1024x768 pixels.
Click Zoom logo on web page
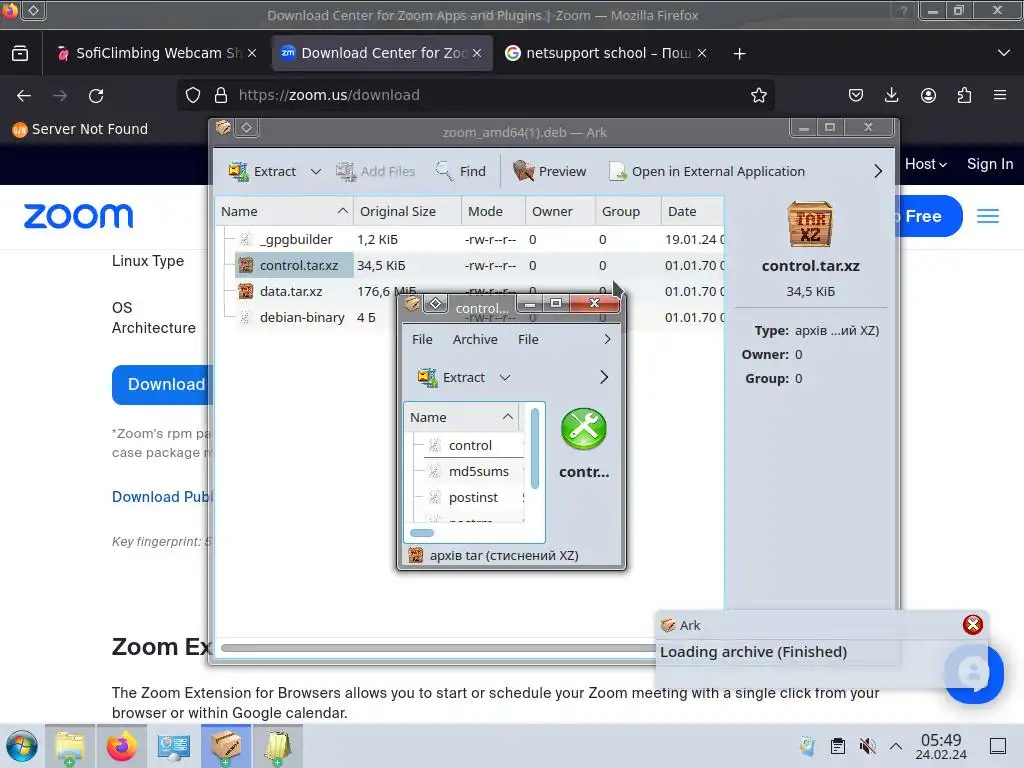(x=78, y=216)
